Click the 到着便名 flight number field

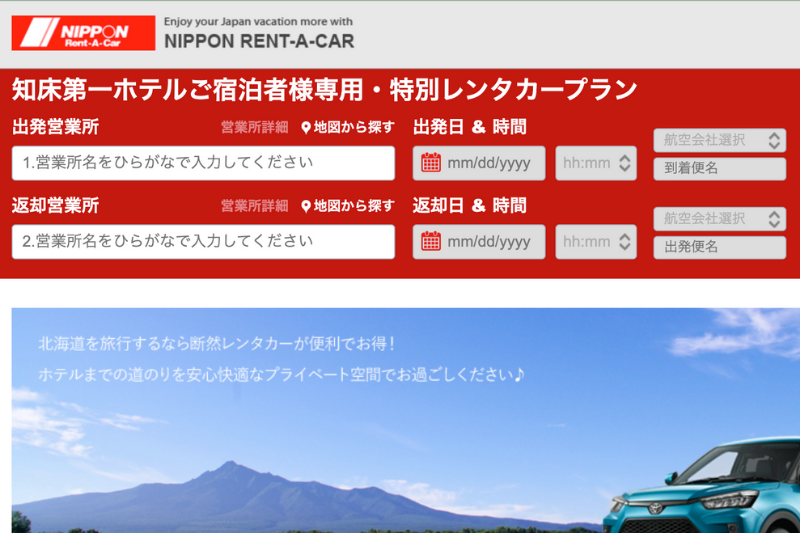pos(719,169)
